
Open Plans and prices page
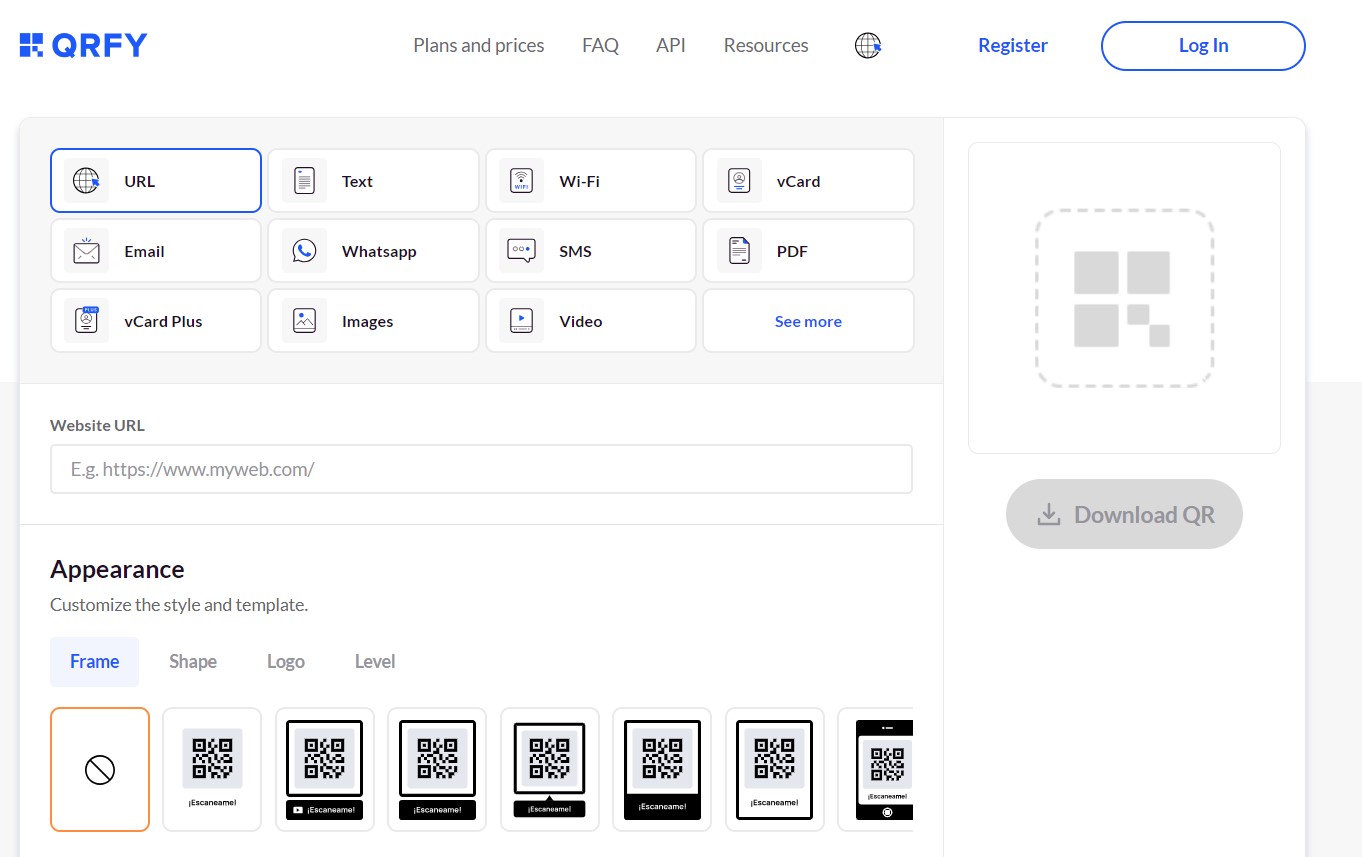click(x=479, y=45)
